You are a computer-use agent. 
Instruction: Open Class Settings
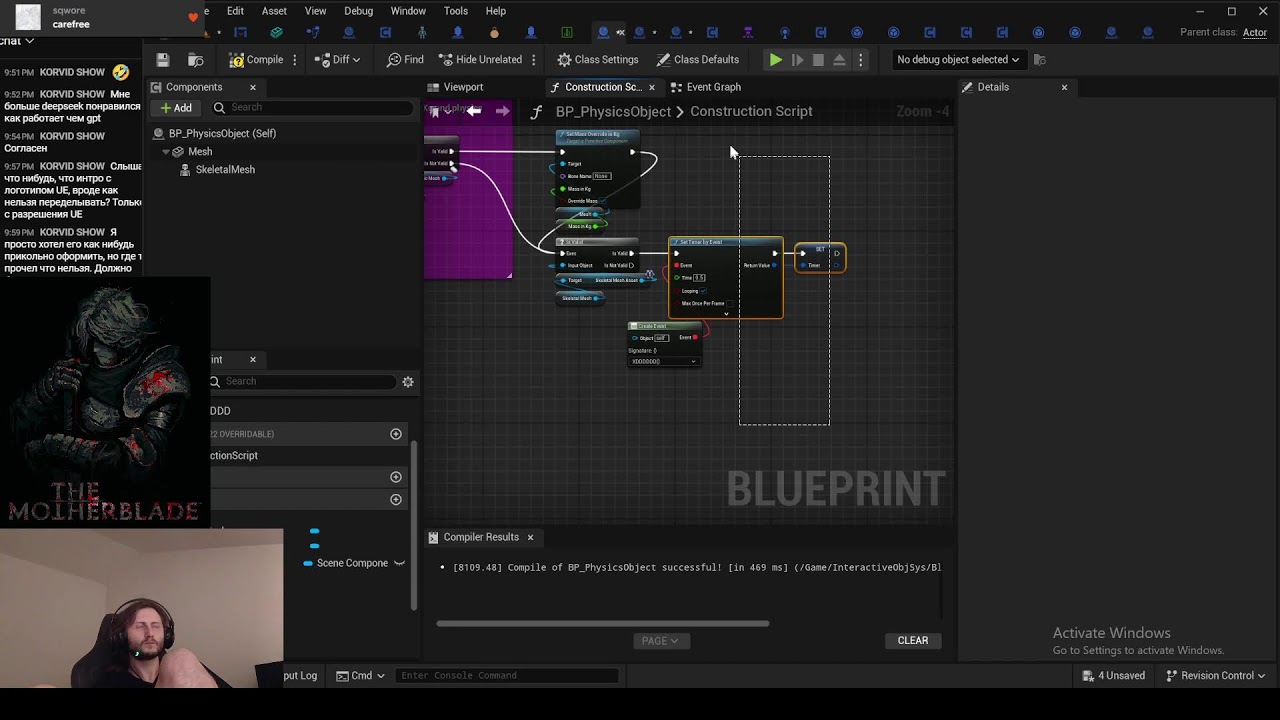pos(598,60)
